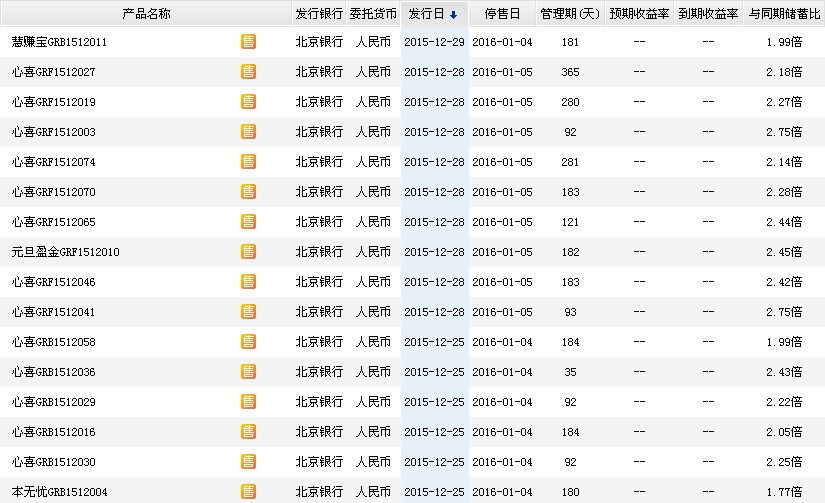Click management period value 121

coord(570,222)
